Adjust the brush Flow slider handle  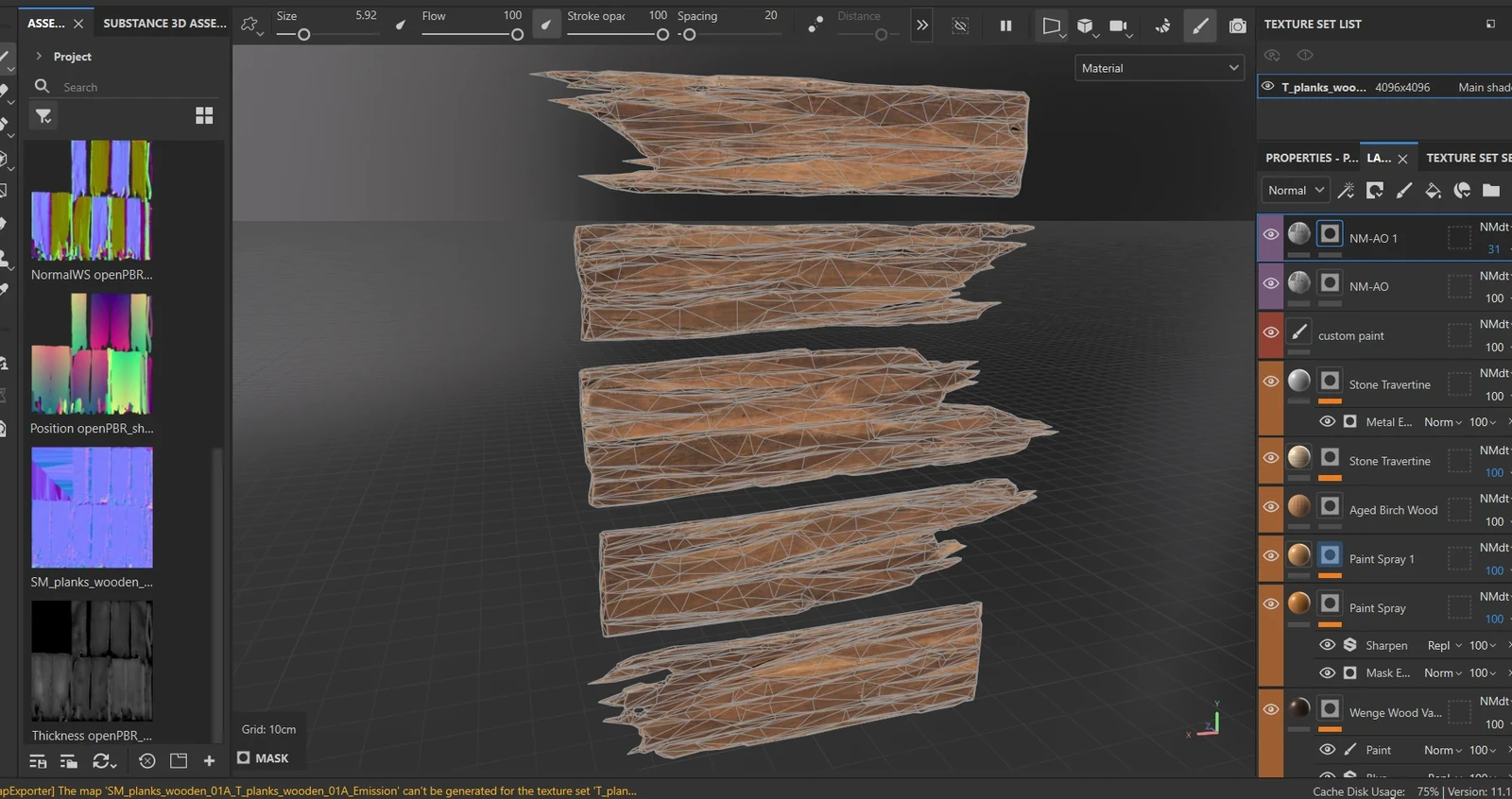click(517, 35)
